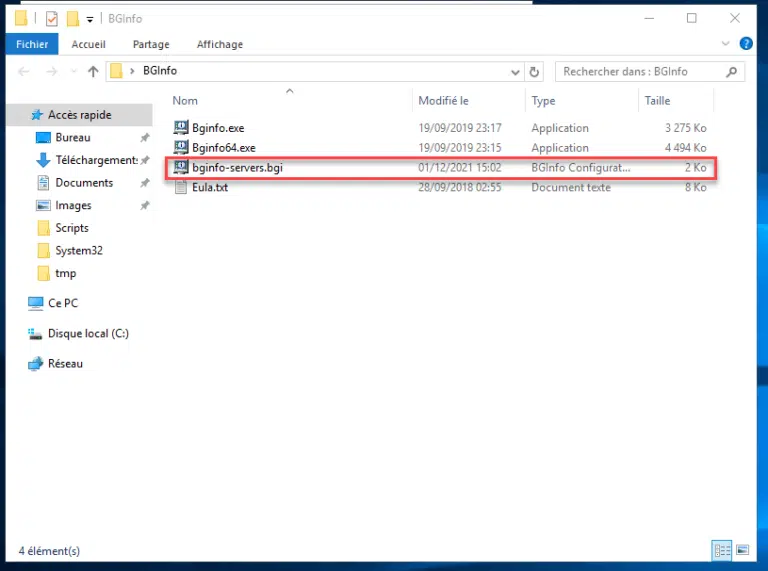Select the bginfo-servers.bgi file icon
The image size is (768, 571).
(x=181, y=167)
